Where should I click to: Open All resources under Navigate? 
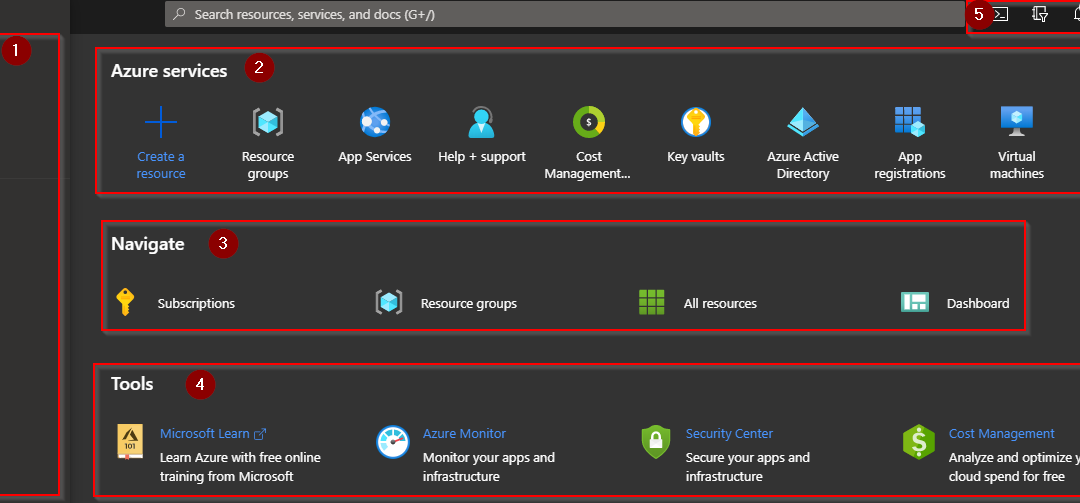point(720,303)
